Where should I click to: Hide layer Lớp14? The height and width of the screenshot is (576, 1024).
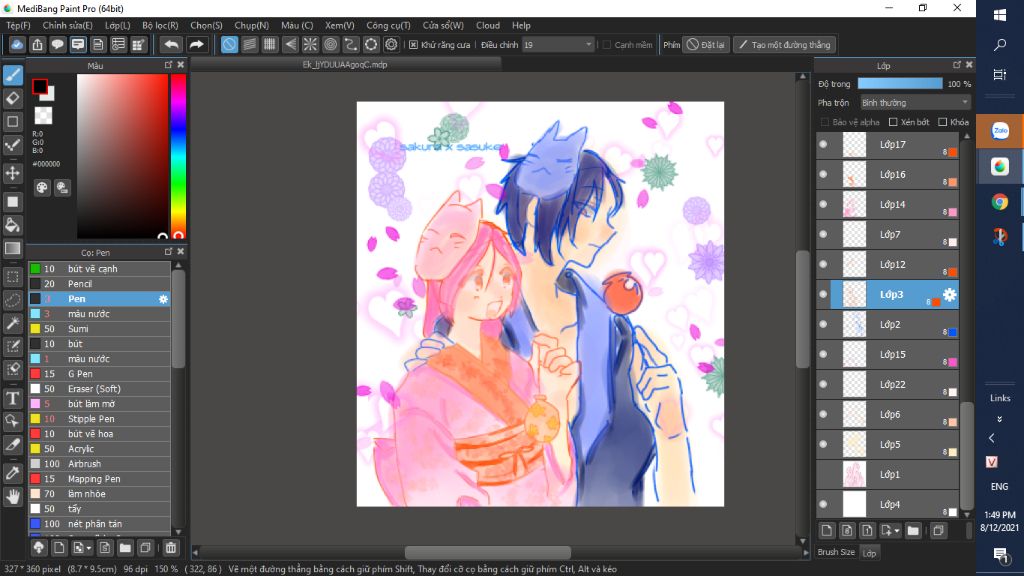tap(823, 204)
